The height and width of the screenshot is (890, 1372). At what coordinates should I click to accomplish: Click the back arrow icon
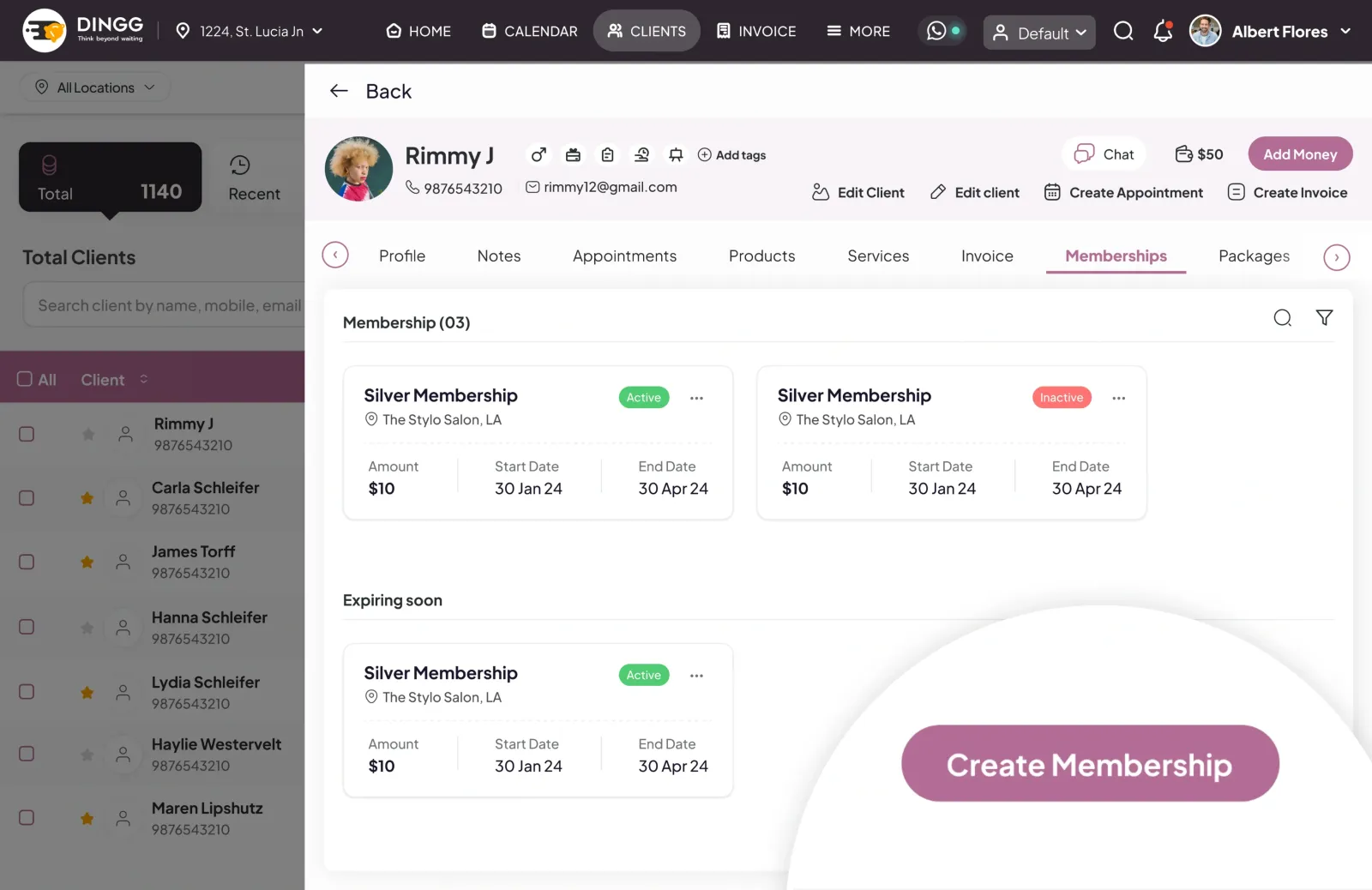(x=339, y=91)
